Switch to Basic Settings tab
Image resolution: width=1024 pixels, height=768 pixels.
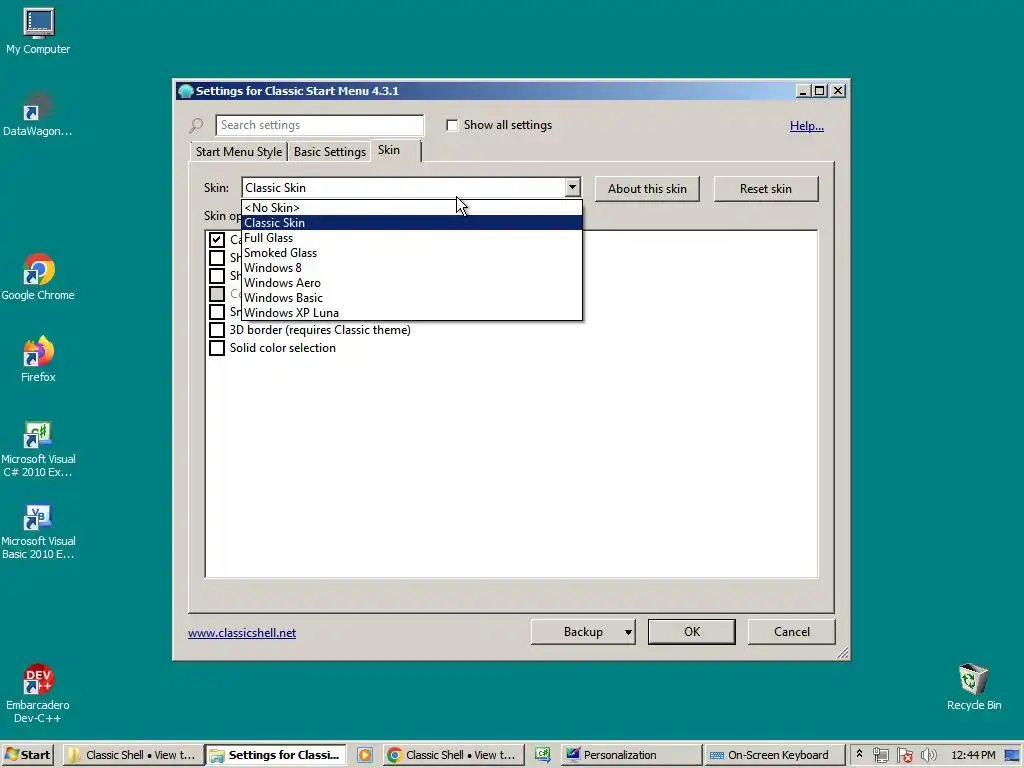(330, 152)
